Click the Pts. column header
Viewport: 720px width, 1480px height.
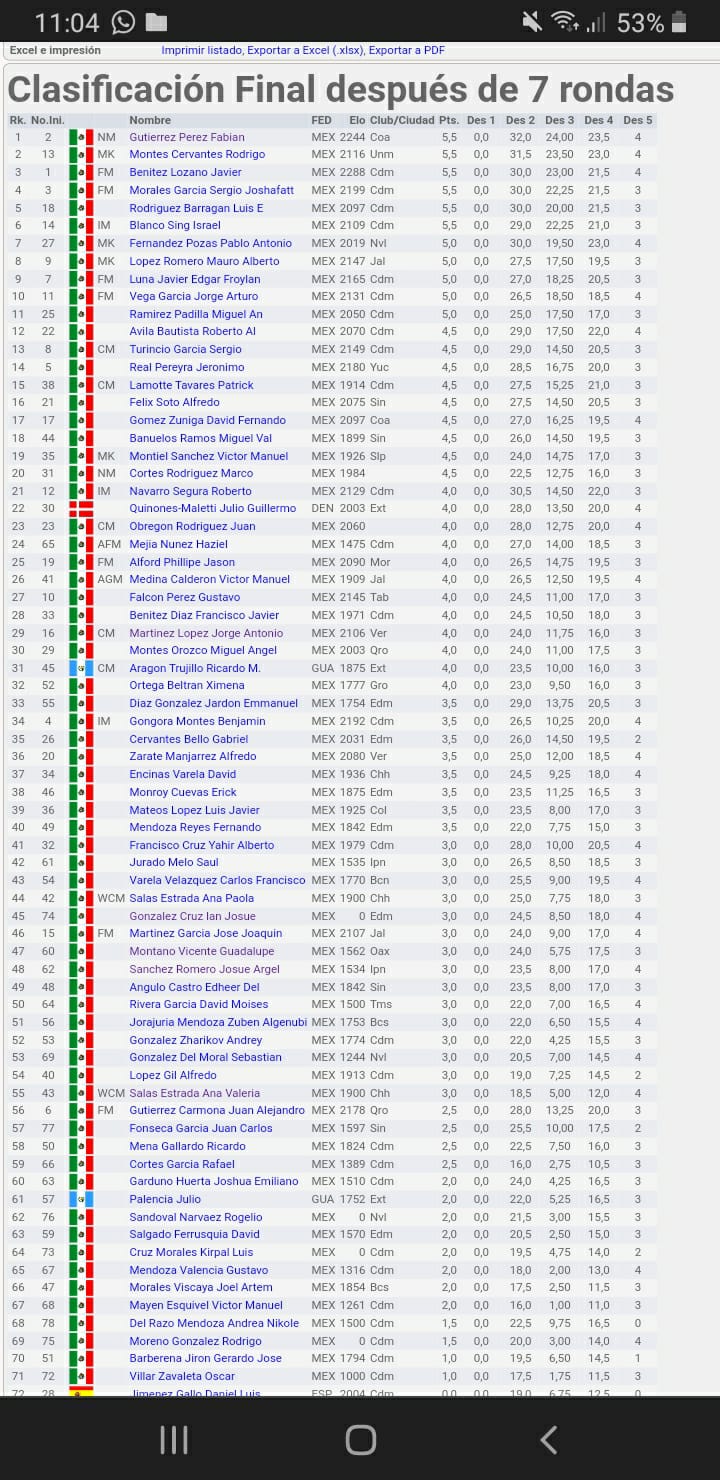(449, 120)
